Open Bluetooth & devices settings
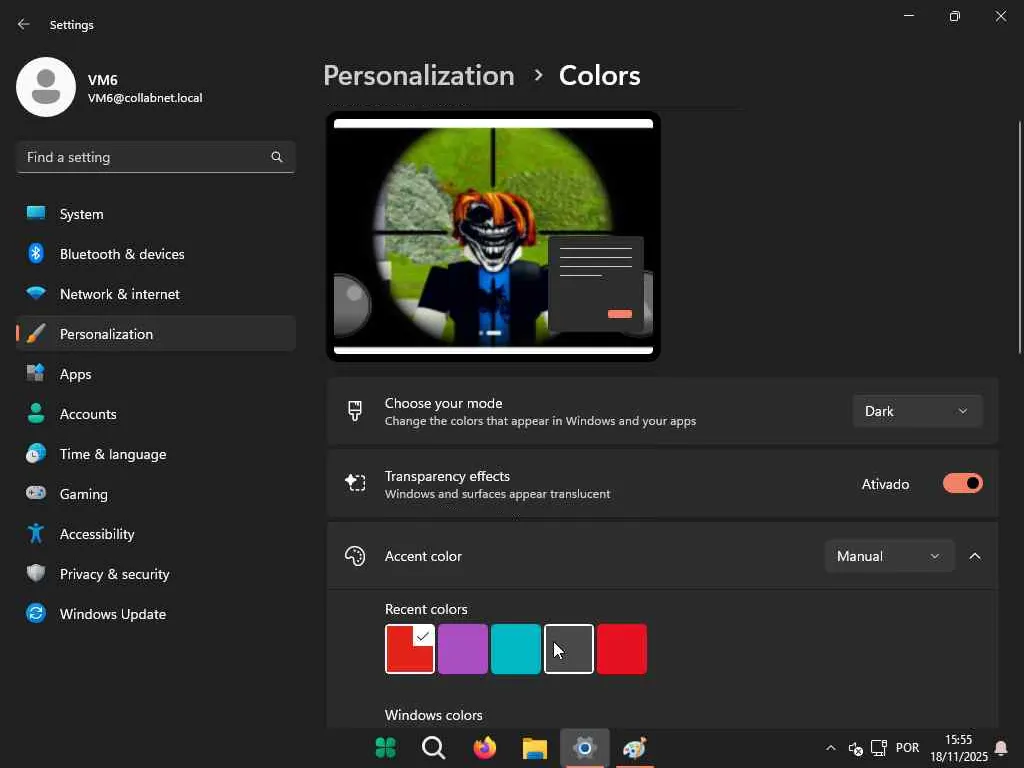 point(155,253)
